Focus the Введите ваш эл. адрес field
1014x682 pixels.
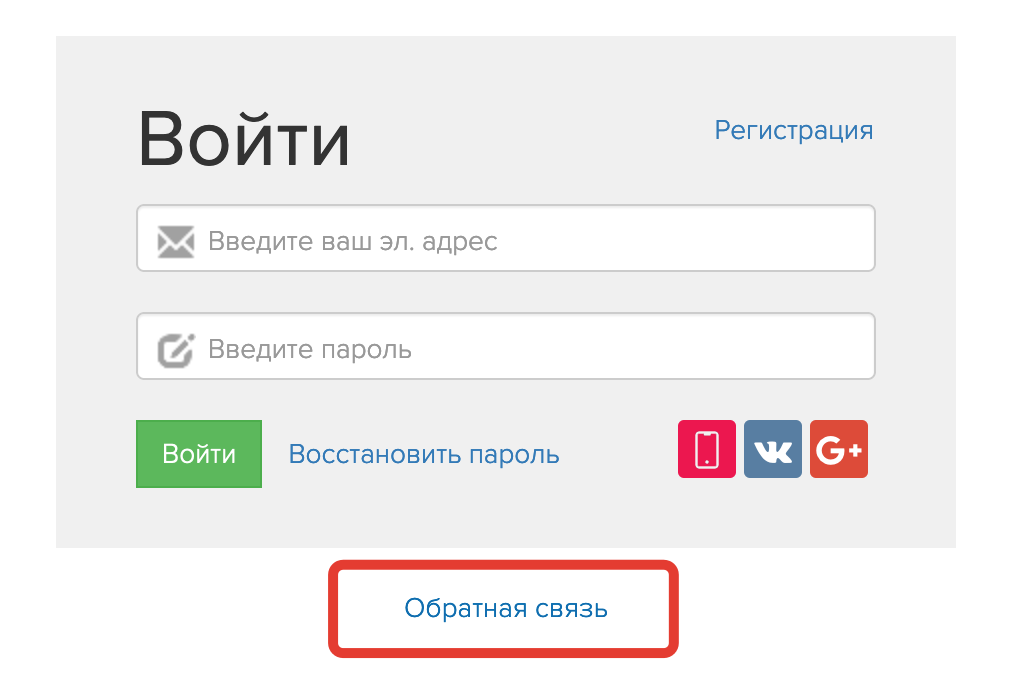click(x=506, y=239)
